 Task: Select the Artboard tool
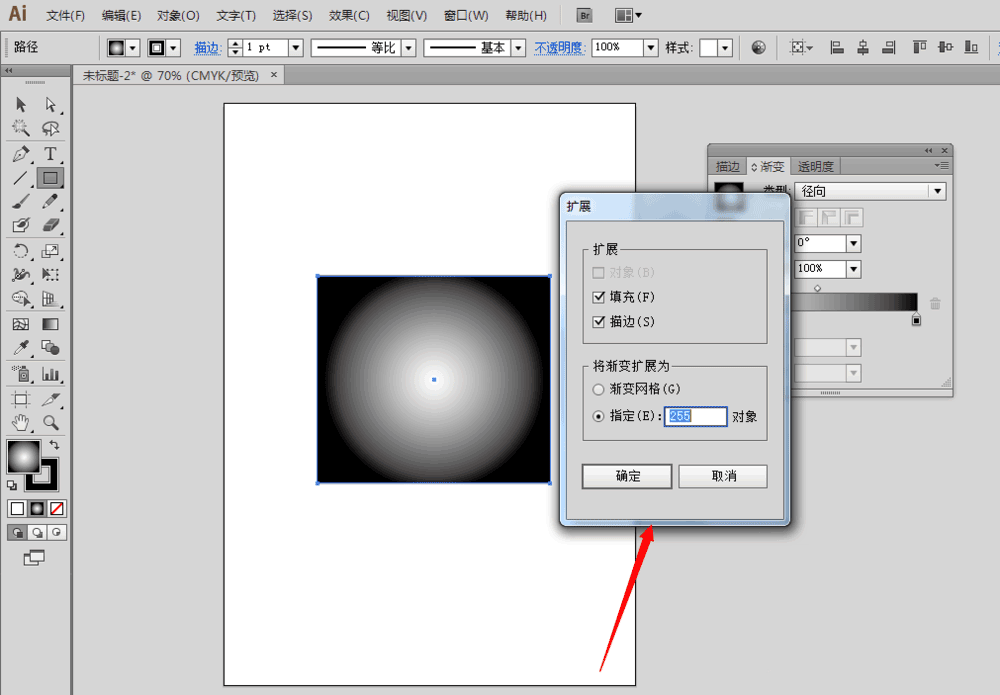(20, 400)
